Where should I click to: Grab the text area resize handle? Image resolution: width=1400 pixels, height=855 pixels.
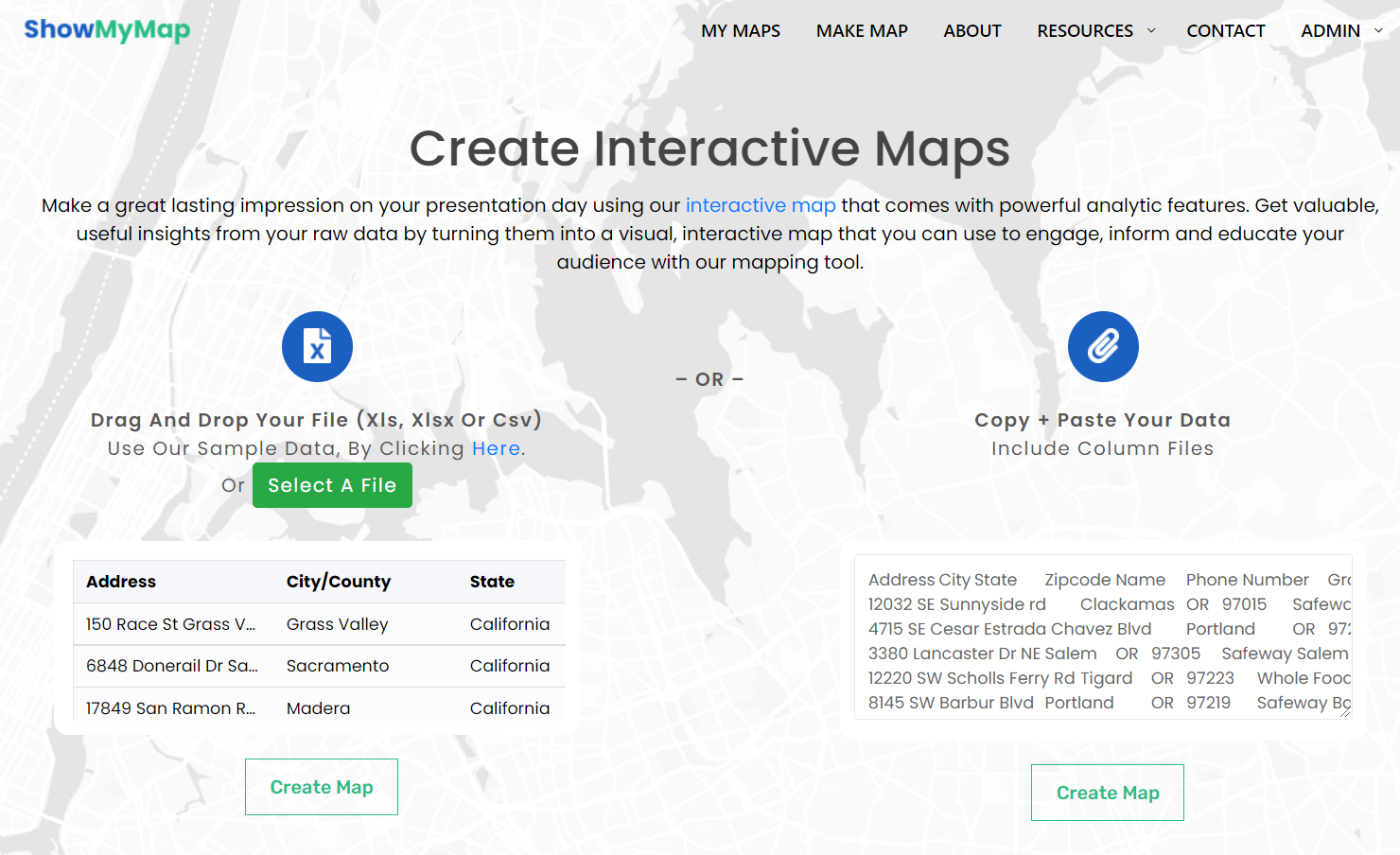[1345, 712]
